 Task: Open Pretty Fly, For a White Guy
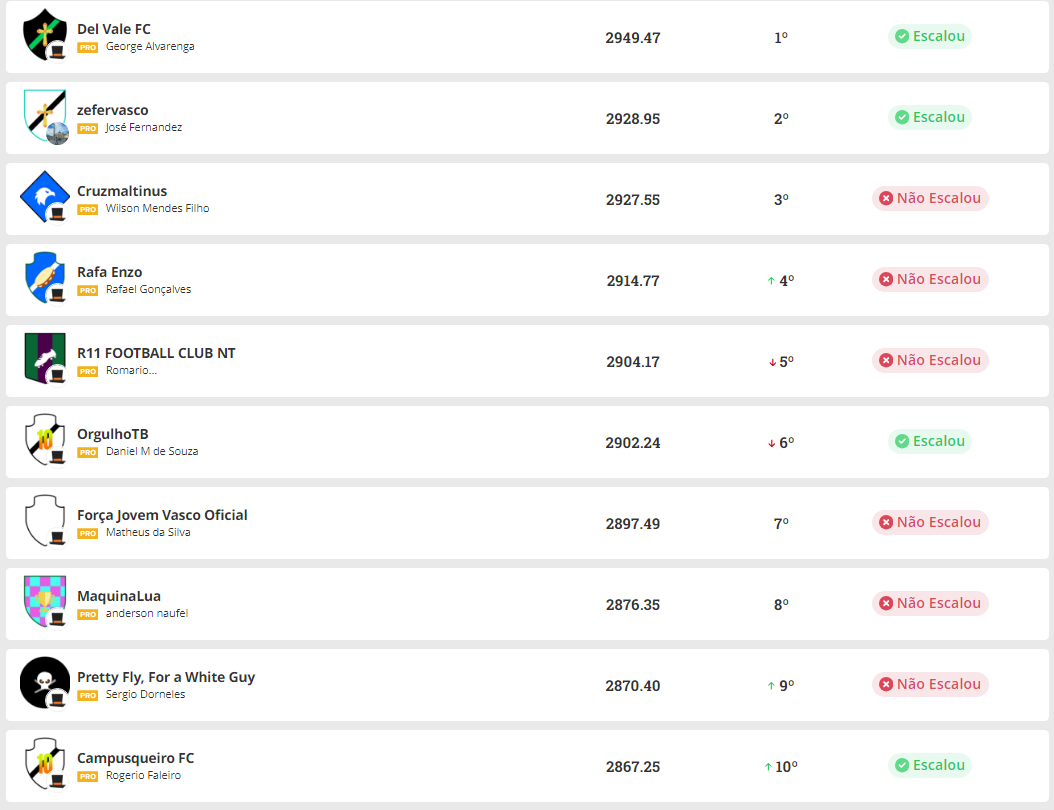tap(166, 677)
